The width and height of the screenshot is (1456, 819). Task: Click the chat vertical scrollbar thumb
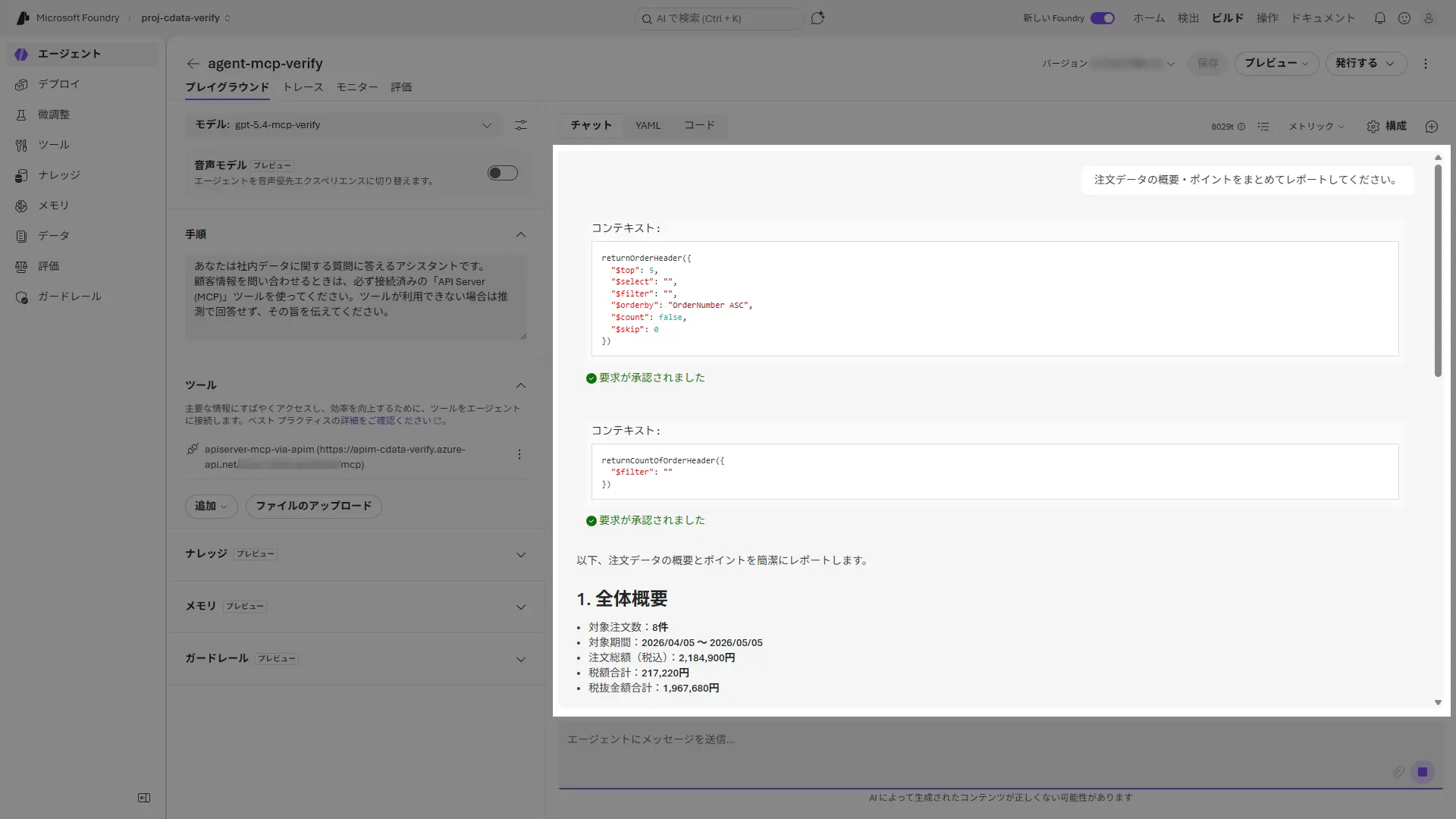(1438, 271)
